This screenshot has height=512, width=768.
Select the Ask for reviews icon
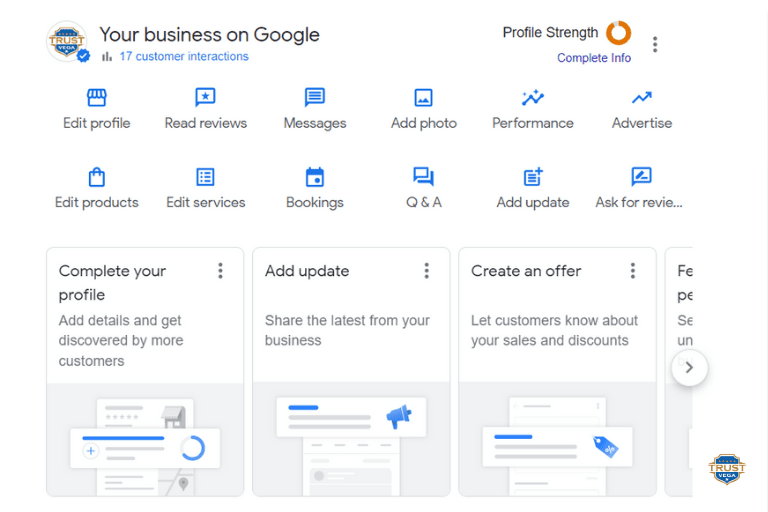(x=641, y=176)
